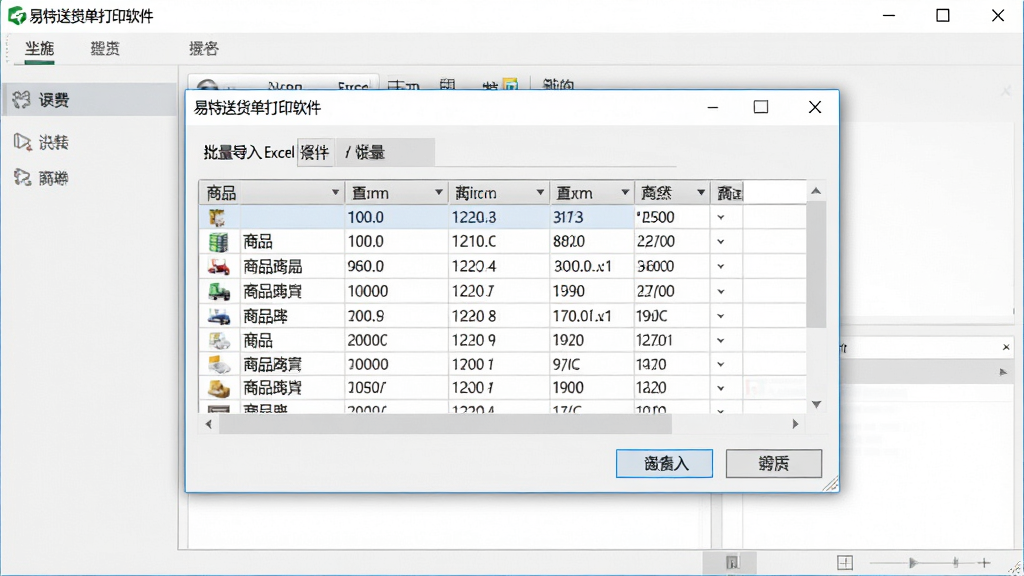Click the horizontal scrollbar left arrow

coord(208,424)
